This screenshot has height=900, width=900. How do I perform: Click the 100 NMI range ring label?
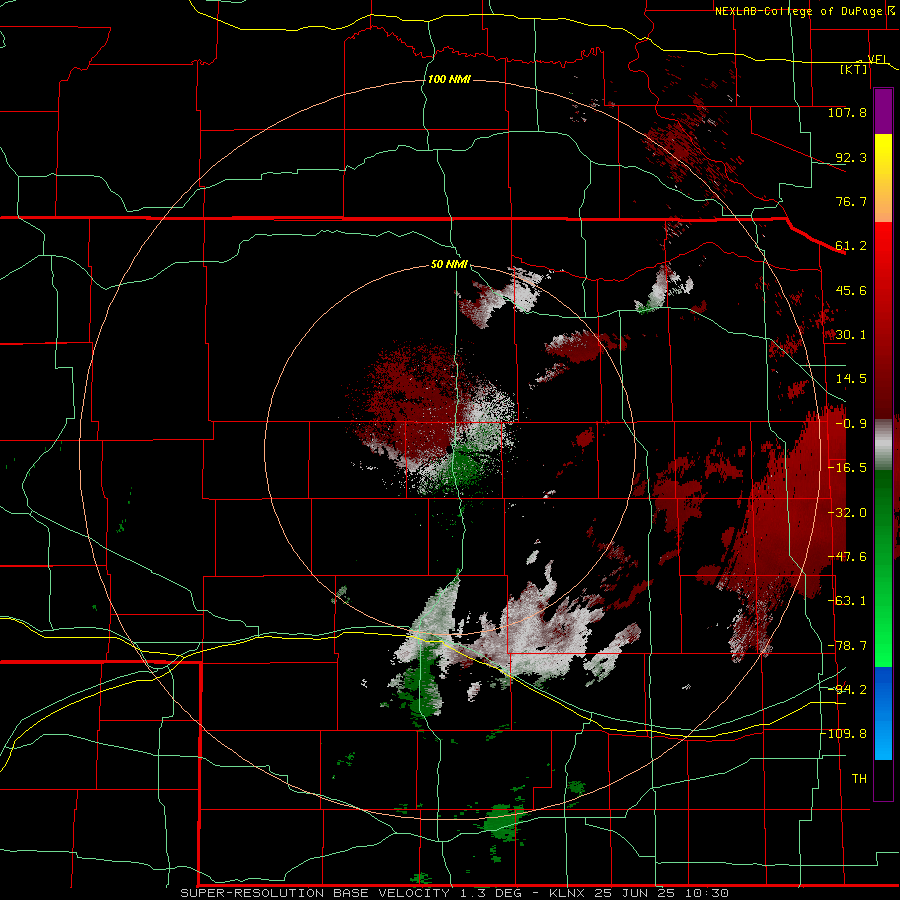point(449,79)
